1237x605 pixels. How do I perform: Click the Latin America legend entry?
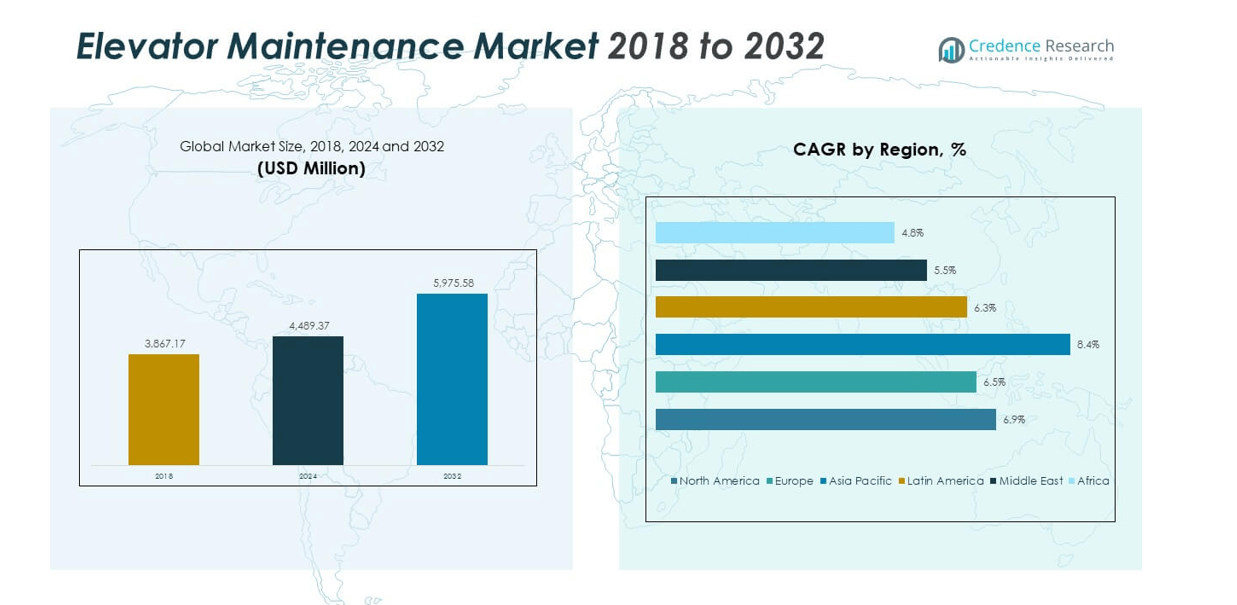[941, 481]
